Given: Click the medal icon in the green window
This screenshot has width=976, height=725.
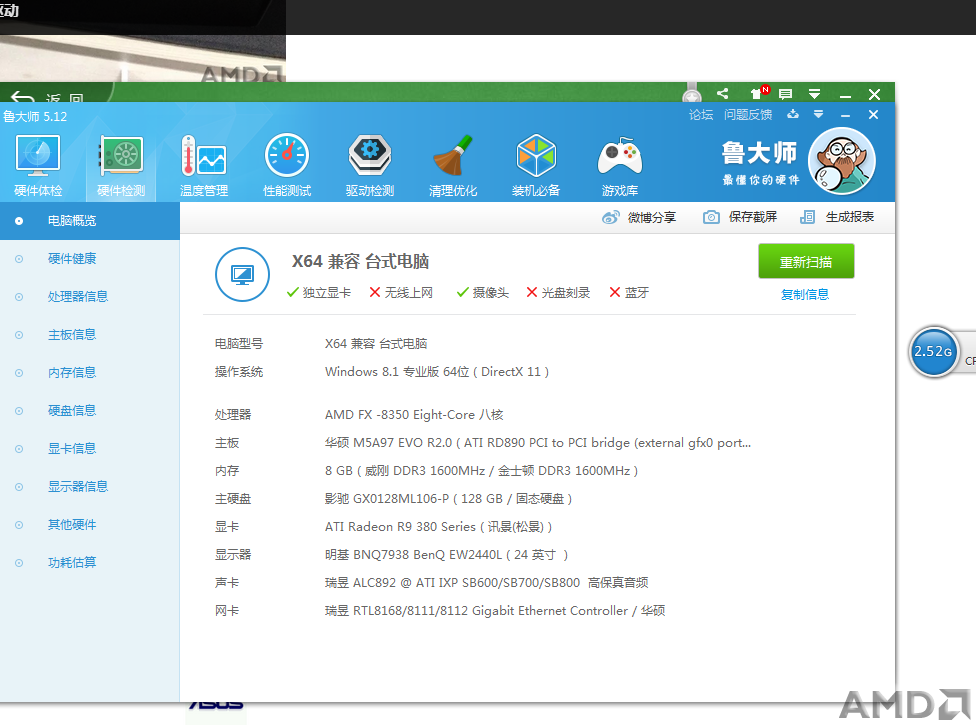Looking at the screenshot, I should tap(692, 93).
